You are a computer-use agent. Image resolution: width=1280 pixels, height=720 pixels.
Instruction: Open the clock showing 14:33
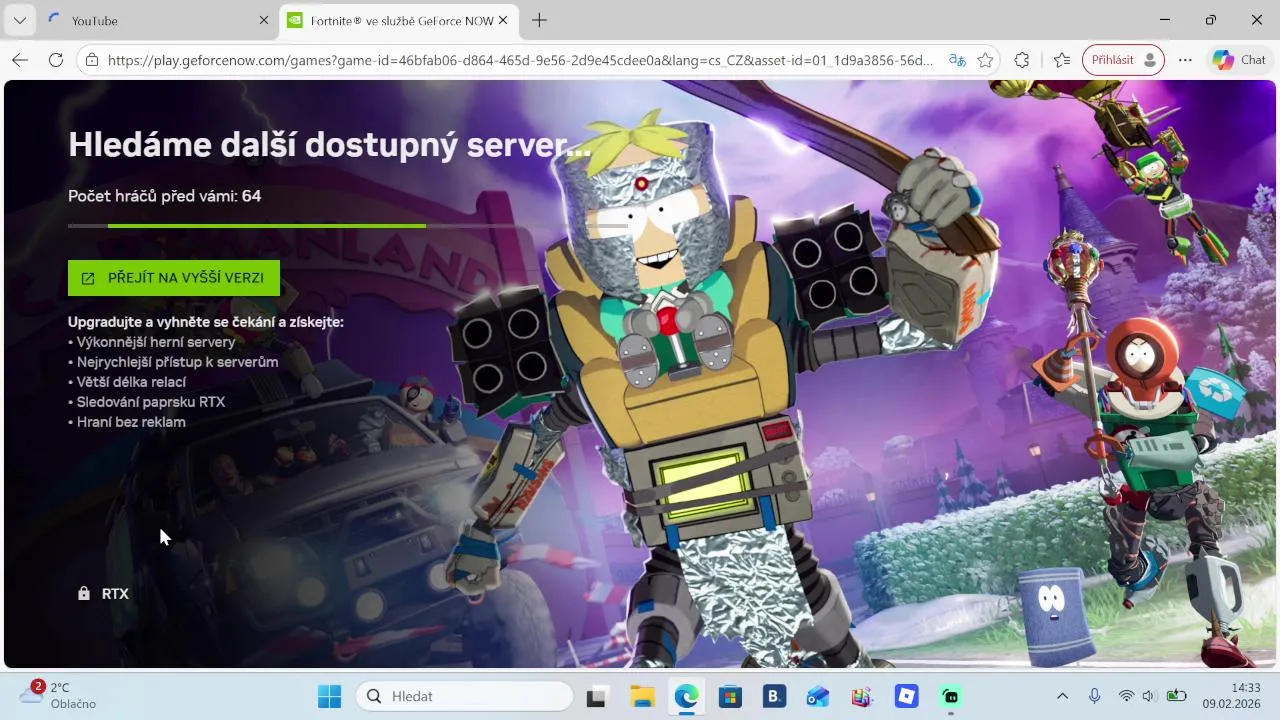pyautogui.click(x=1233, y=695)
